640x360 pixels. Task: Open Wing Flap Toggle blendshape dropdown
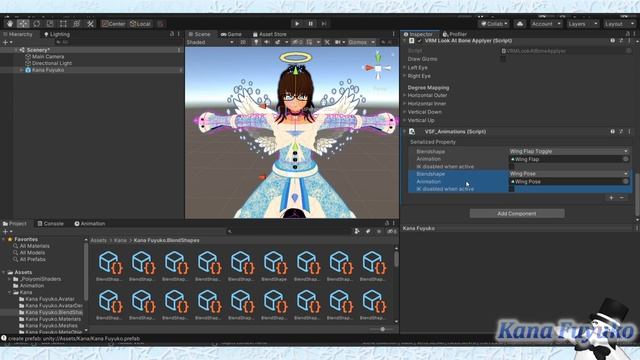tap(569, 151)
